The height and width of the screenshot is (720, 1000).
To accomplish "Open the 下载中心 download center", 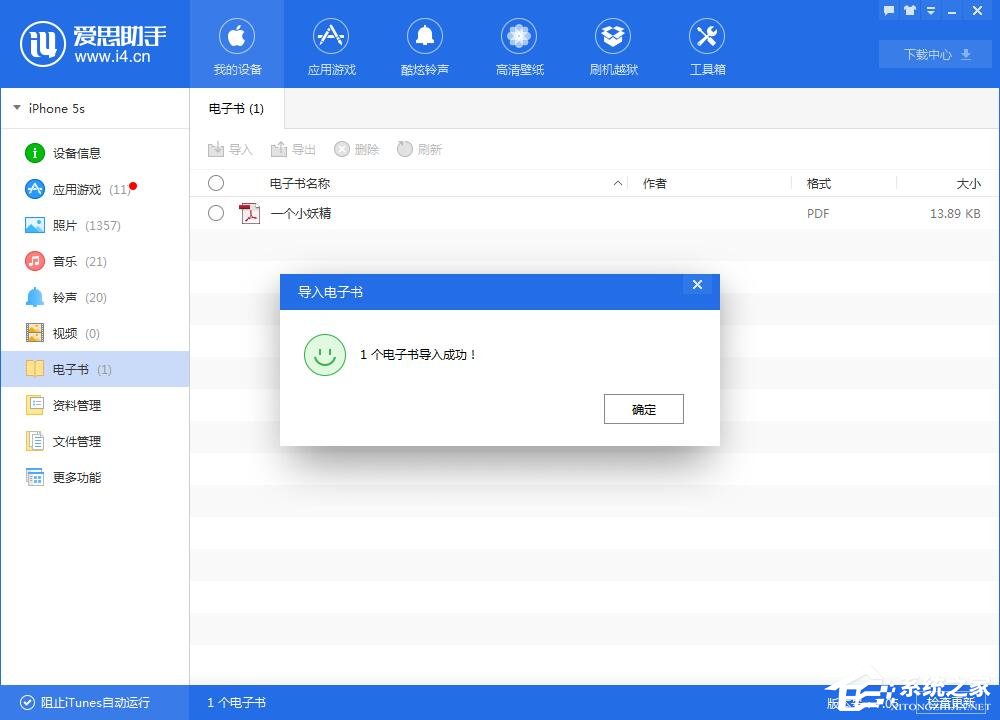I will 932,54.
